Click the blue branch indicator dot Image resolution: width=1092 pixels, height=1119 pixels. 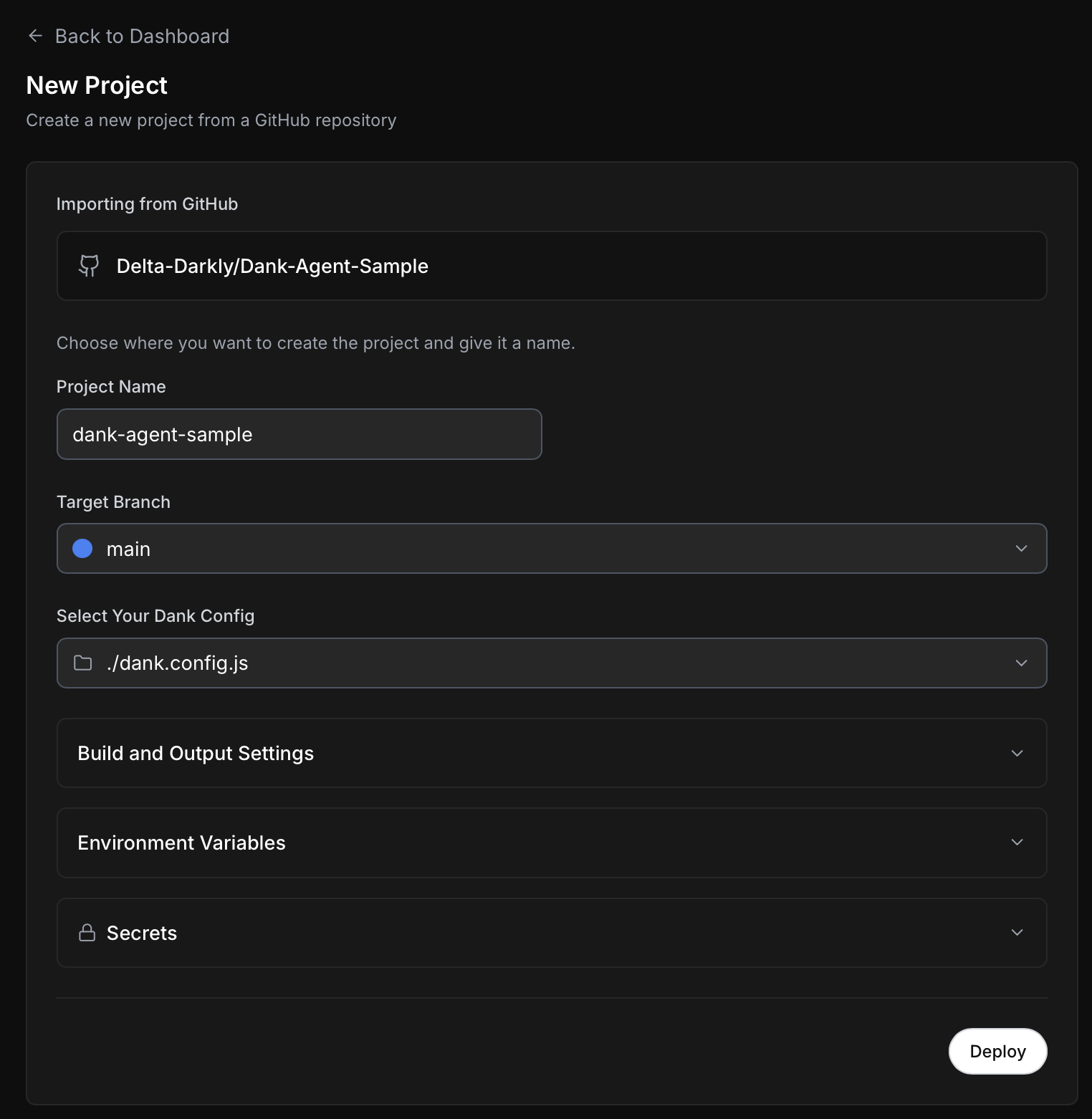[x=82, y=549]
